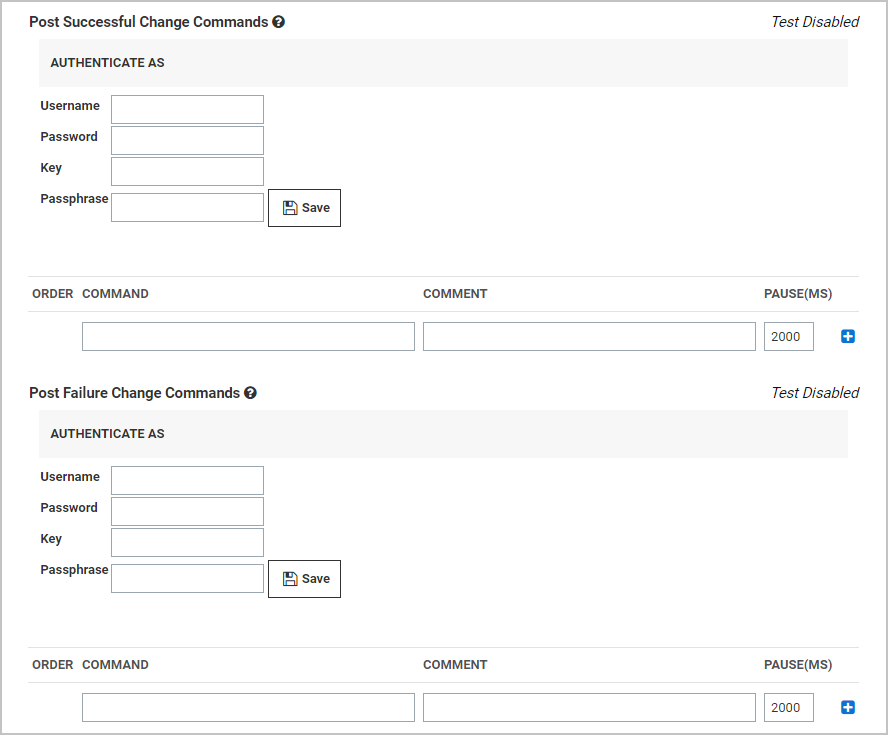
Task: Click Command input for Post Failure commands
Action: [x=248, y=708]
